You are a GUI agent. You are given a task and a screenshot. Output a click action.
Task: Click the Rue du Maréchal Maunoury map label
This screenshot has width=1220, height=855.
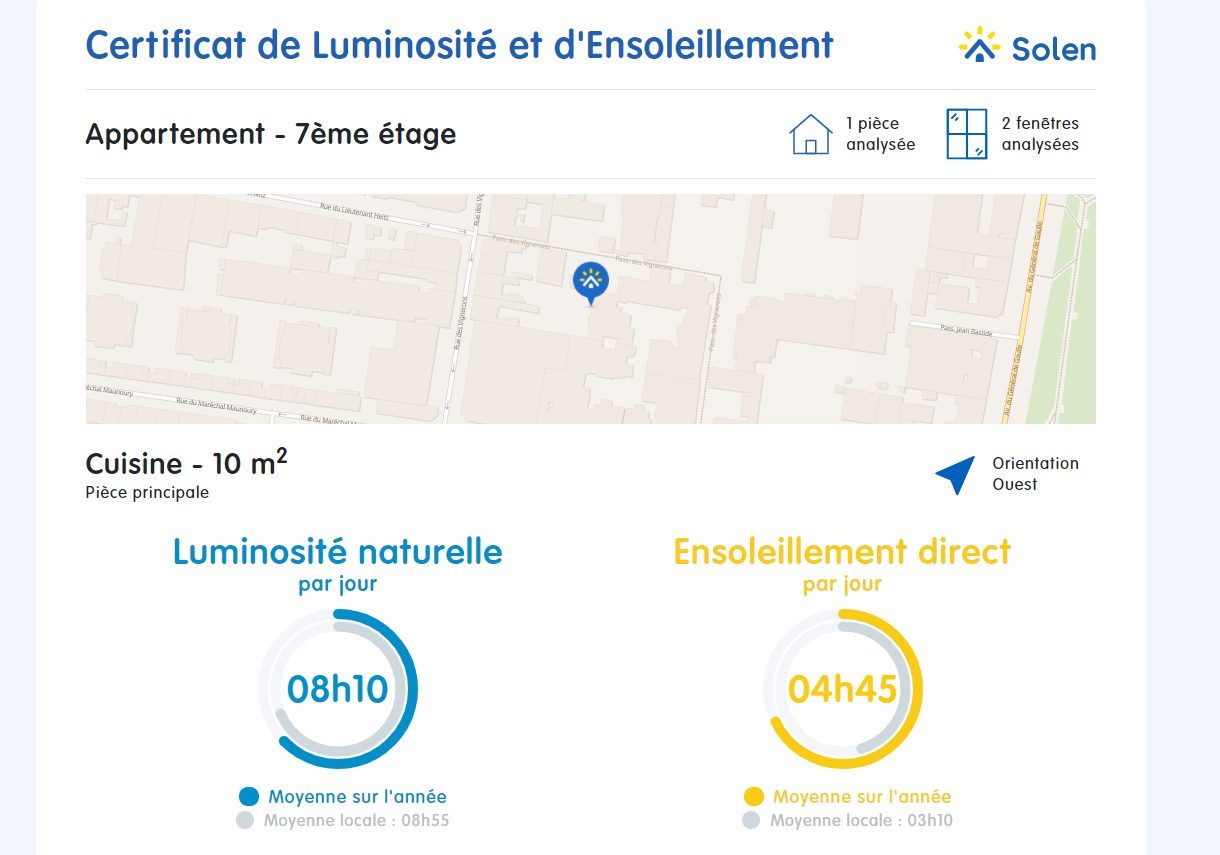(x=216, y=405)
